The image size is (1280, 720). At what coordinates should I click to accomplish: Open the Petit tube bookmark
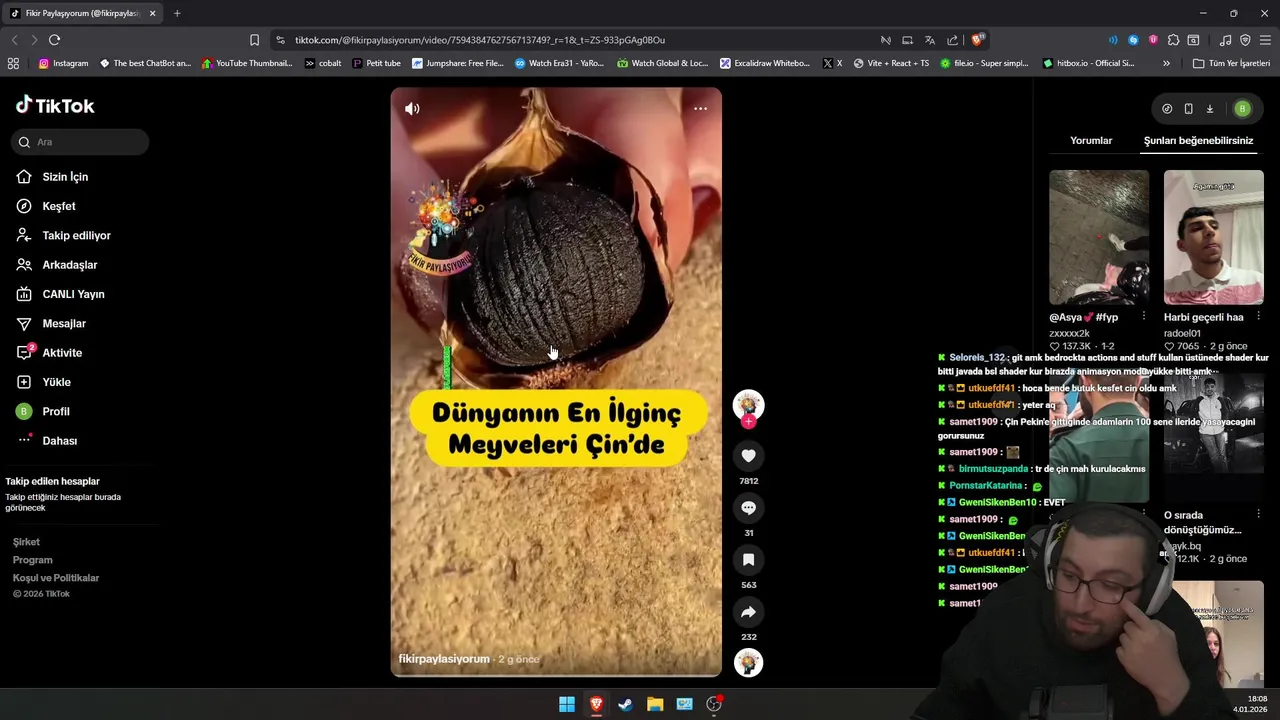(x=376, y=63)
